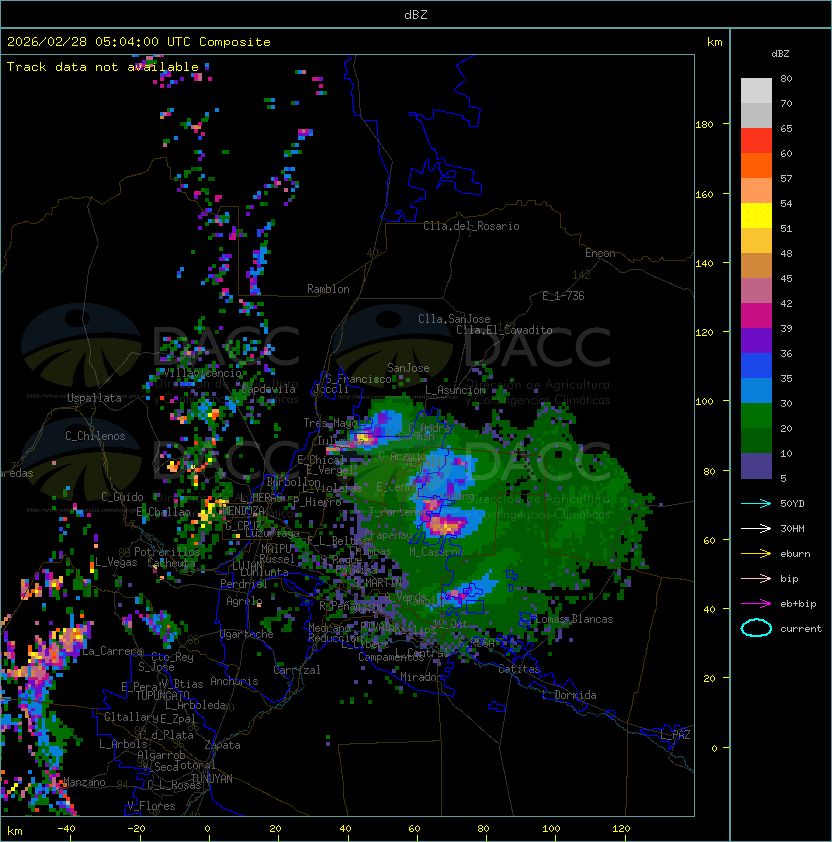Click the 'C_Guido' map label
The image size is (832, 842).
click(122, 497)
